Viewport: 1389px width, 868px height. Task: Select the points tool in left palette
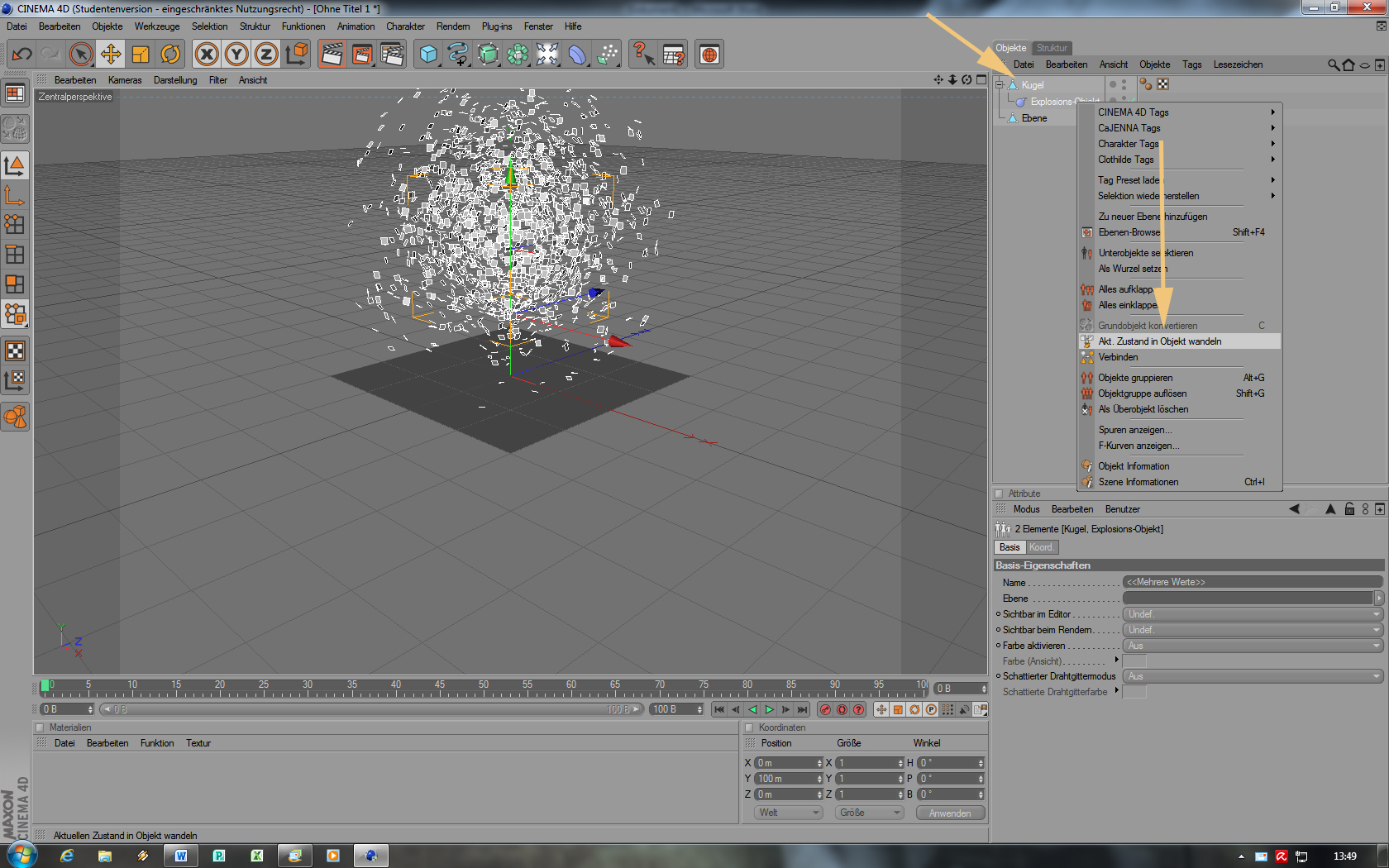tap(15, 225)
